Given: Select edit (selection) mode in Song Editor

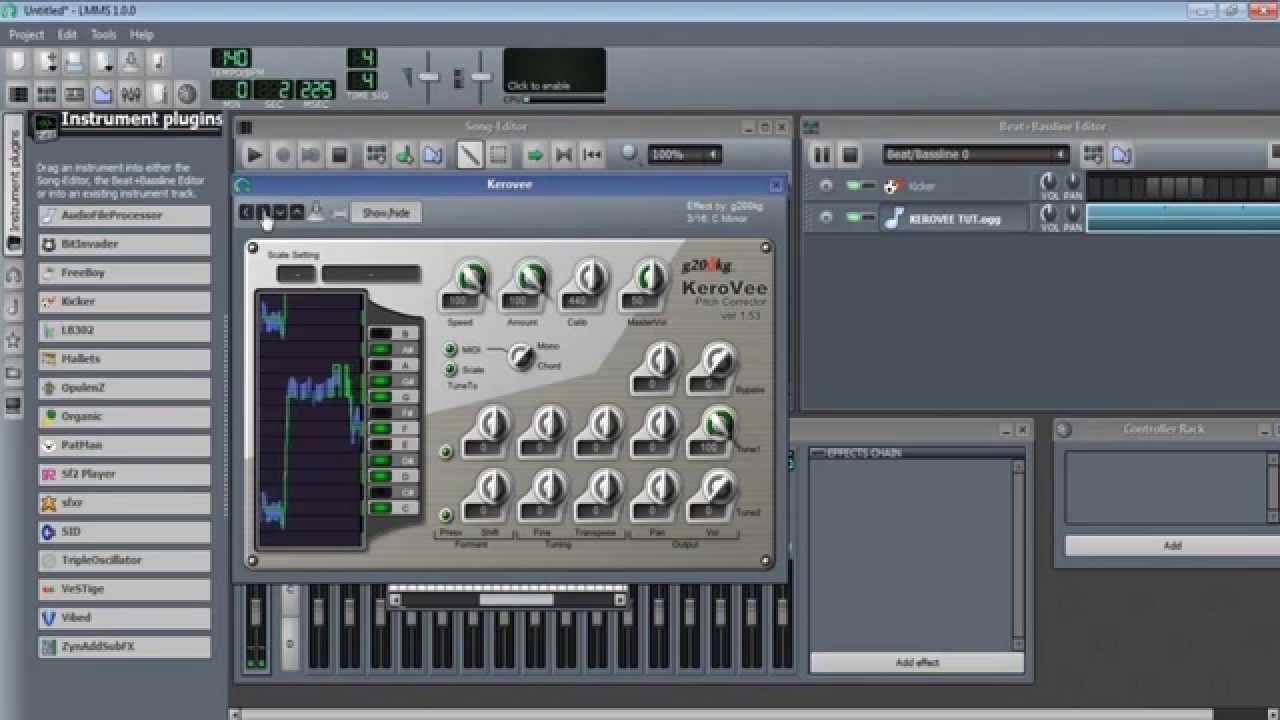Looking at the screenshot, I should (x=497, y=154).
